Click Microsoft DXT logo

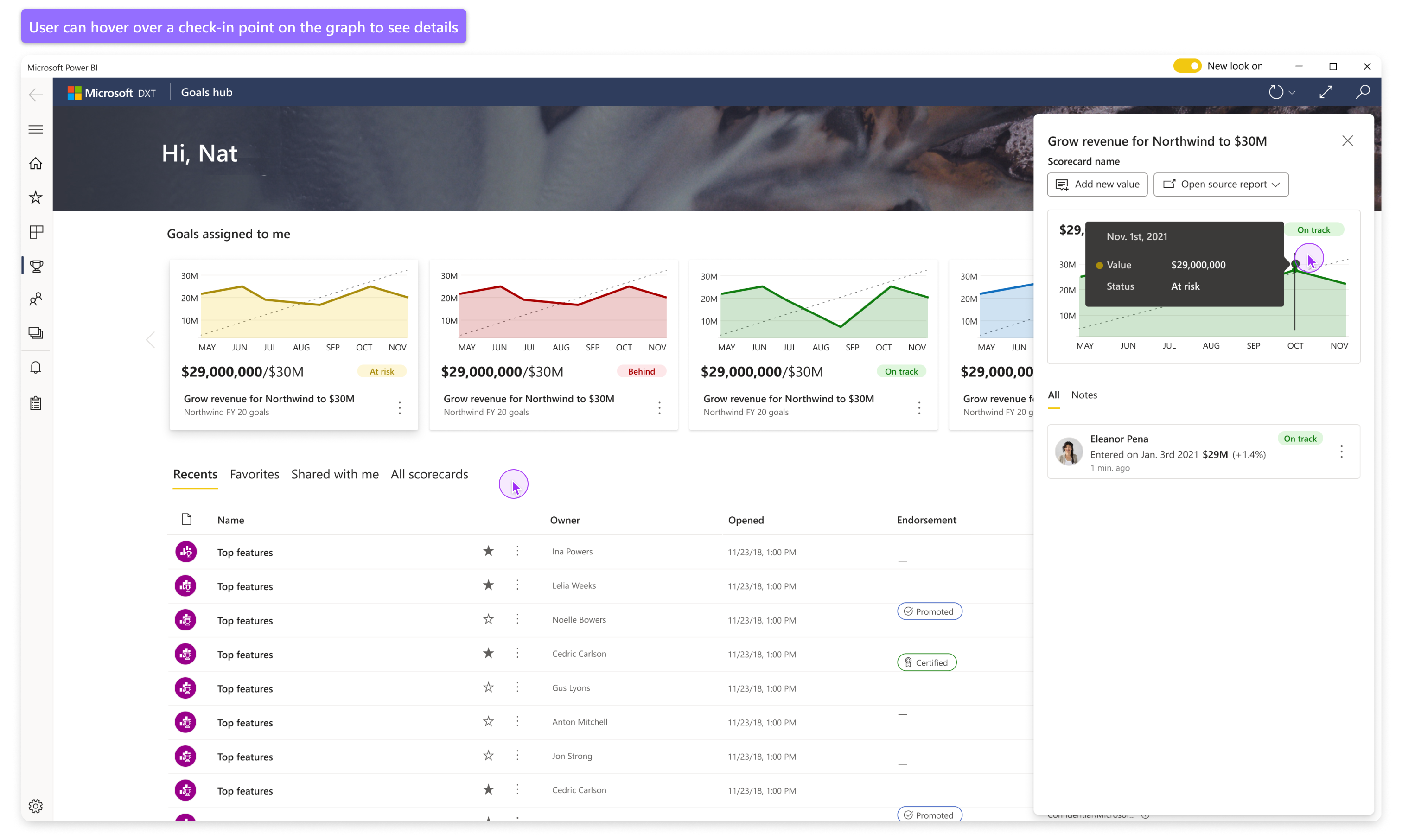pyautogui.click(x=112, y=92)
